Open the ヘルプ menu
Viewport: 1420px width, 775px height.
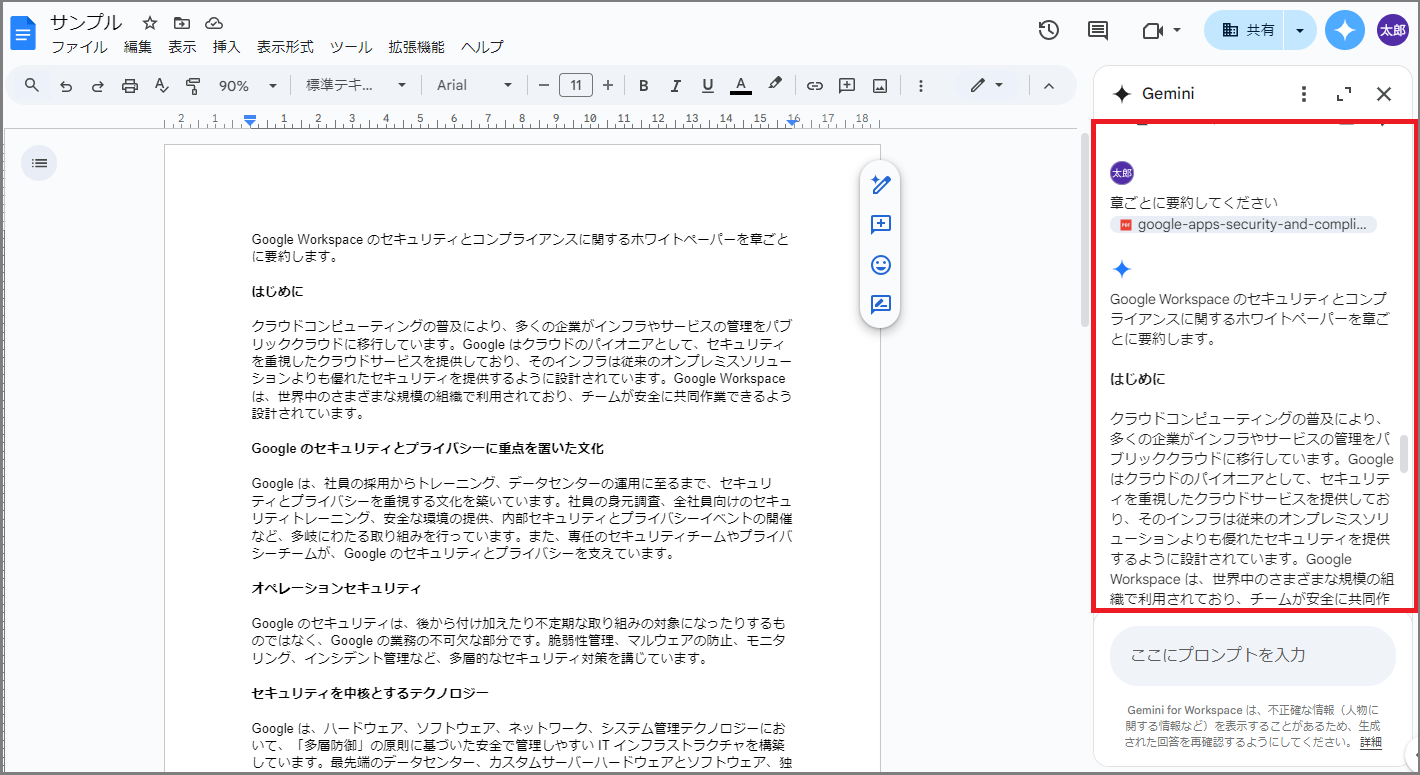tap(482, 47)
